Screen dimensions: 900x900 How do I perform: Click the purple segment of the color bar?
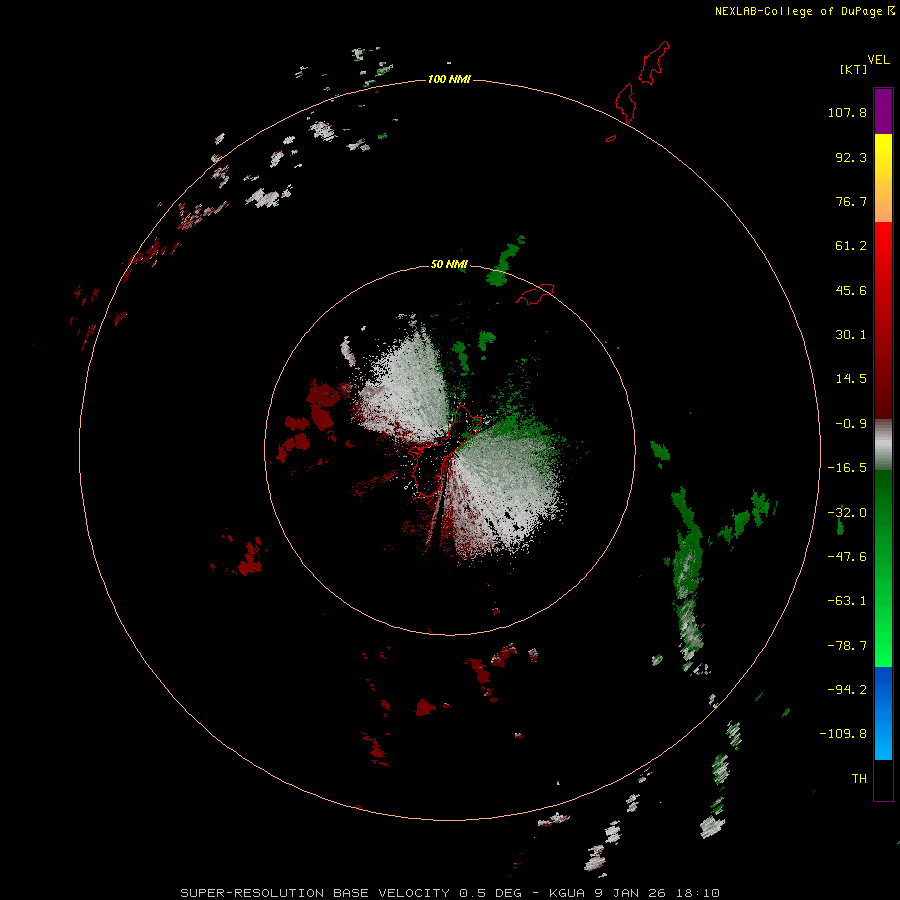[x=883, y=111]
